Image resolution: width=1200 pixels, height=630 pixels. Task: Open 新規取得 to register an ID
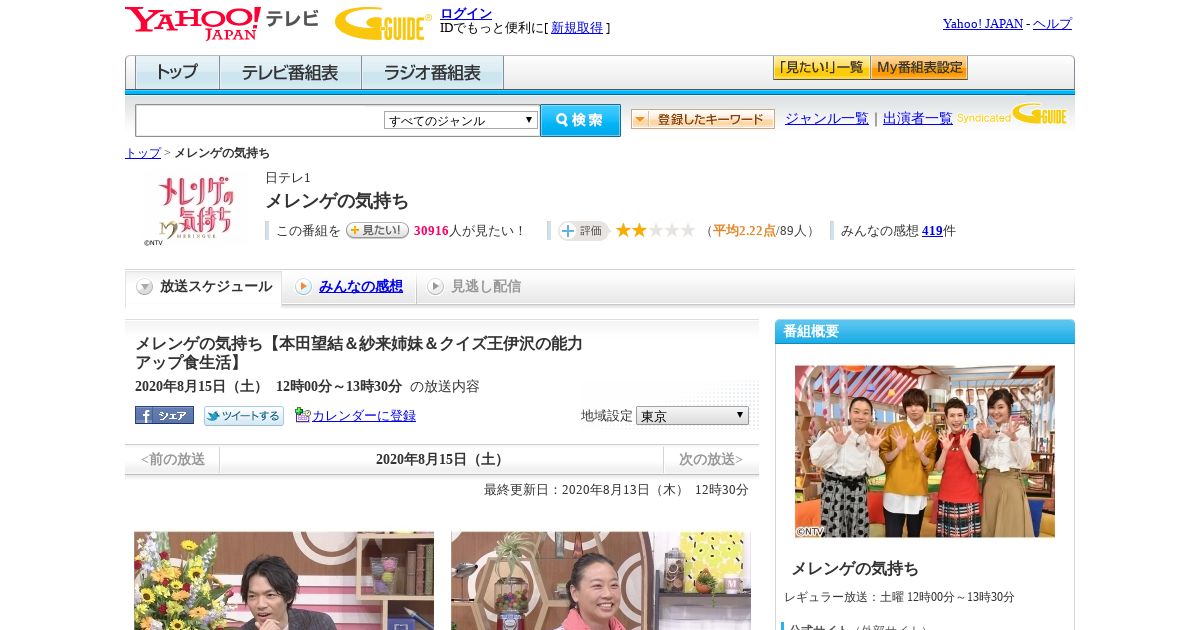tap(577, 28)
